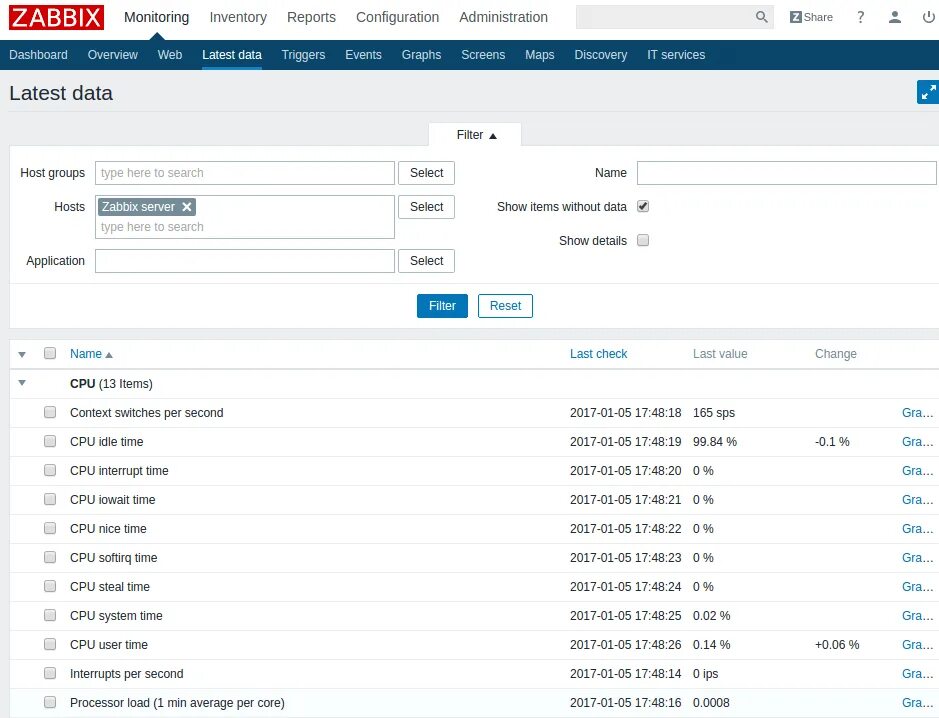Screen dimensions: 939x718
Task: Click the power sign-out icon
Action: pos(929,17)
